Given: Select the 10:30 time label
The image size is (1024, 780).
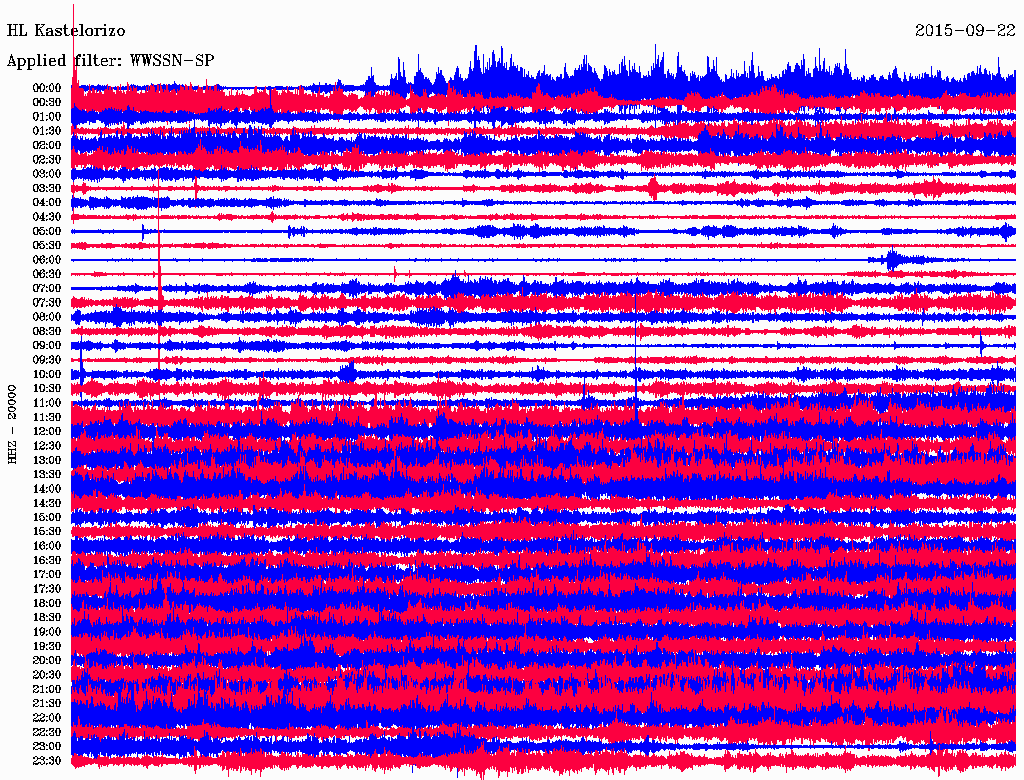Looking at the screenshot, I should pyautogui.click(x=47, y=389).
